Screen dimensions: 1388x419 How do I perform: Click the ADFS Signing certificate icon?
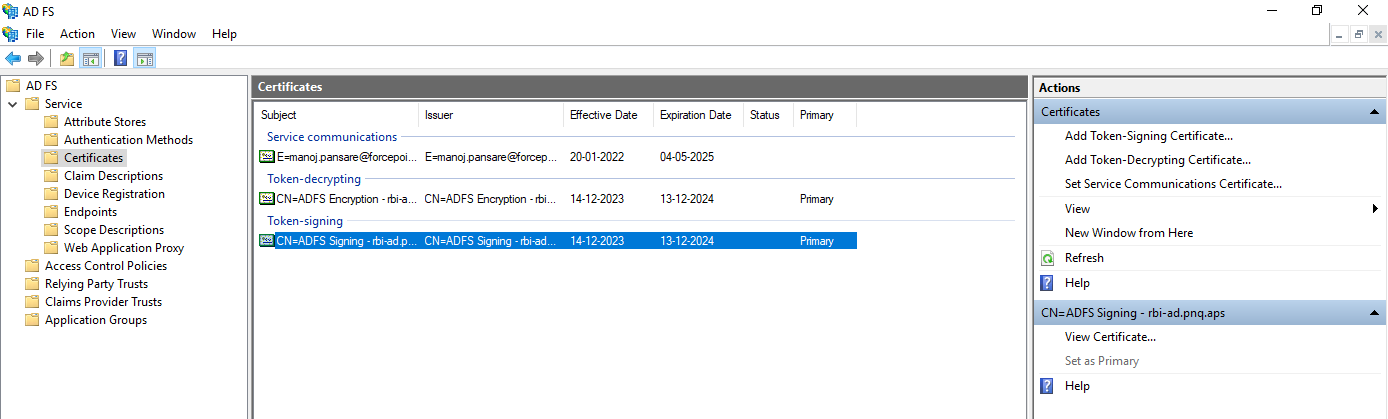pyautogui.click(x=267, y=241)
